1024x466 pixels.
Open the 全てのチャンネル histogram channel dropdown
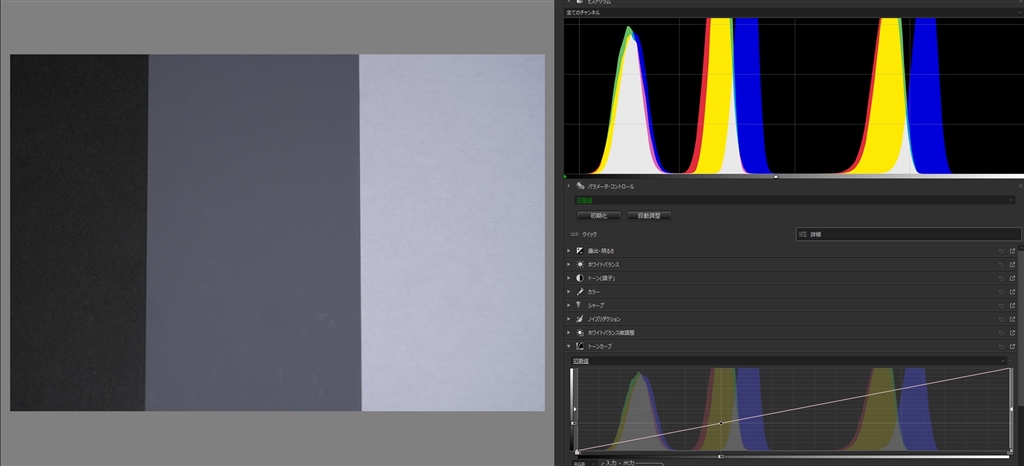(793, 12)
